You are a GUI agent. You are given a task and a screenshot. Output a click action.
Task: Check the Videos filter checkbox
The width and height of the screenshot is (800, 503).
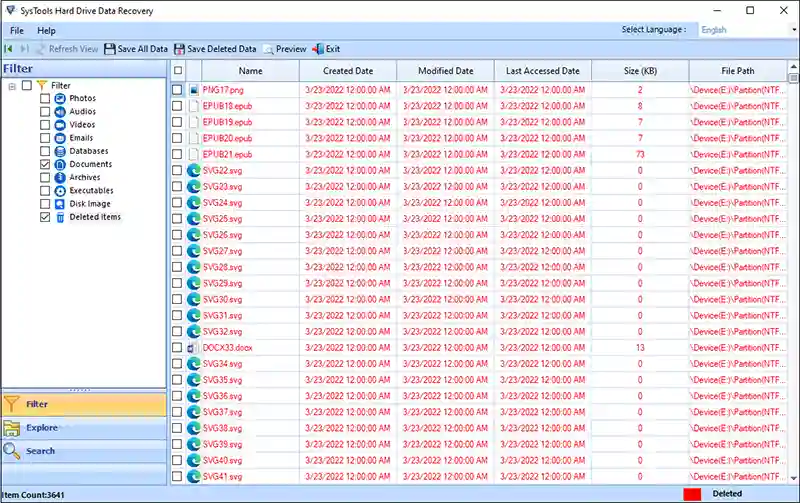tap(45, 125)
